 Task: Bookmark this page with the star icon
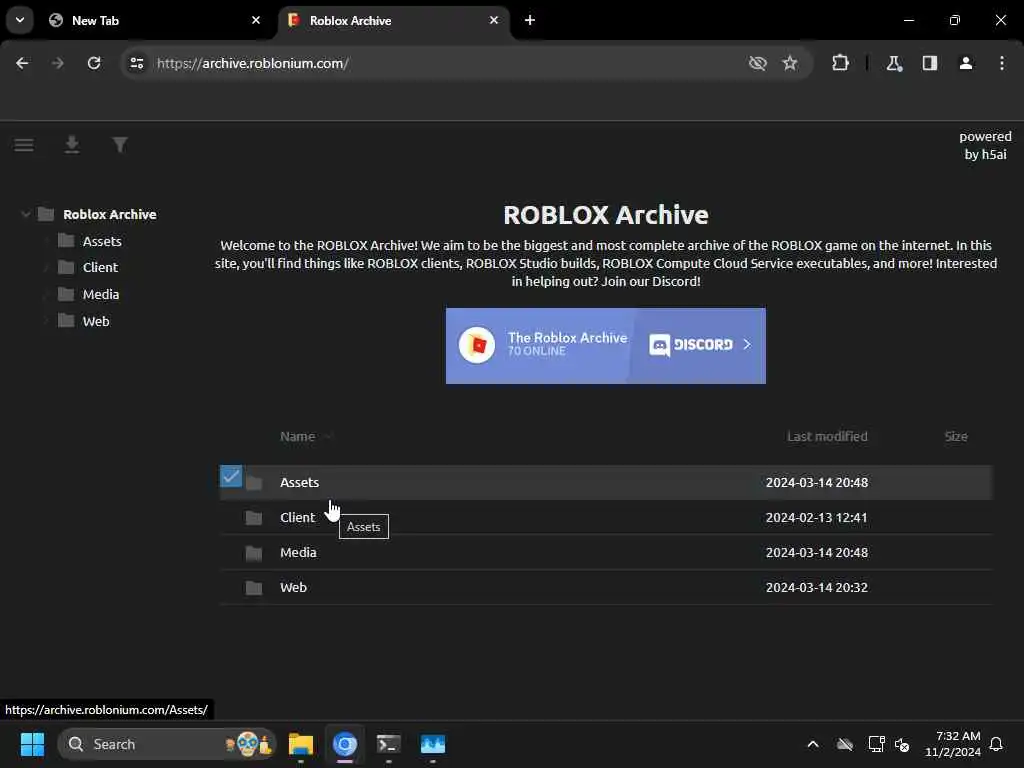tap(790, 63)
